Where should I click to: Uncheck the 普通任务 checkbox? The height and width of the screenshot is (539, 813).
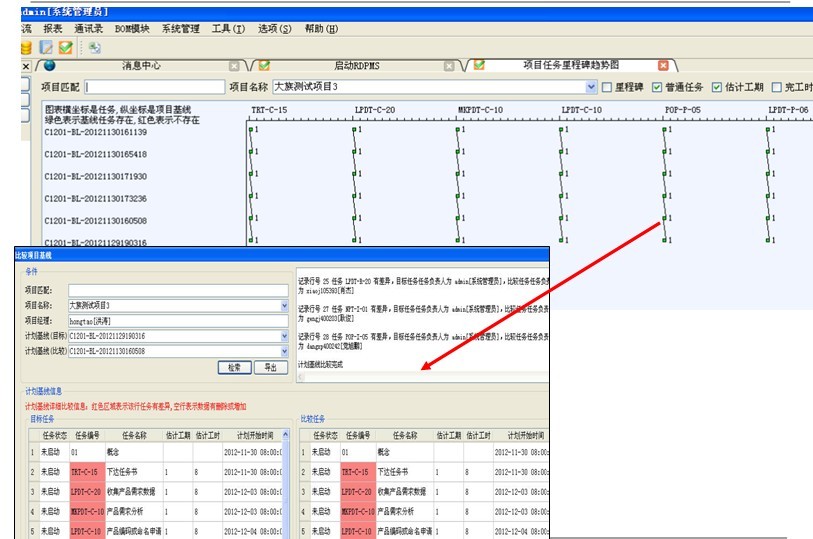coord(657,88)
